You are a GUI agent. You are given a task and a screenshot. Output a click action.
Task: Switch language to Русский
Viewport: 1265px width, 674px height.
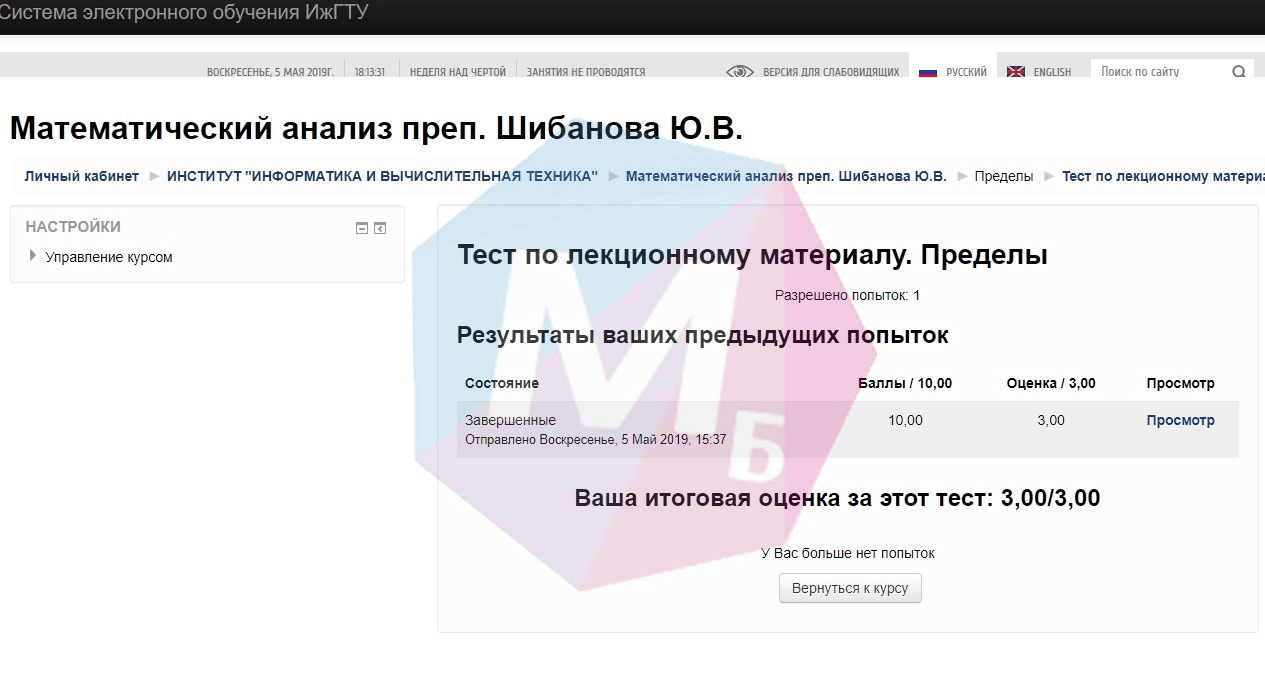966,72
